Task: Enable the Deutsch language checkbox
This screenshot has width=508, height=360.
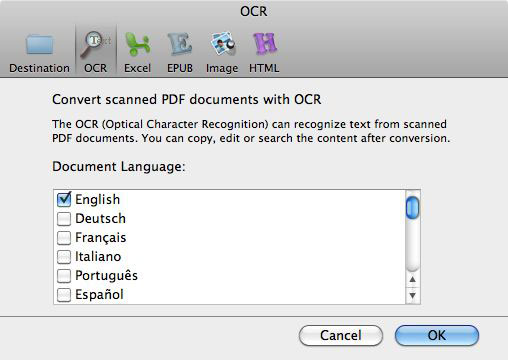Action: click(64, 219)
